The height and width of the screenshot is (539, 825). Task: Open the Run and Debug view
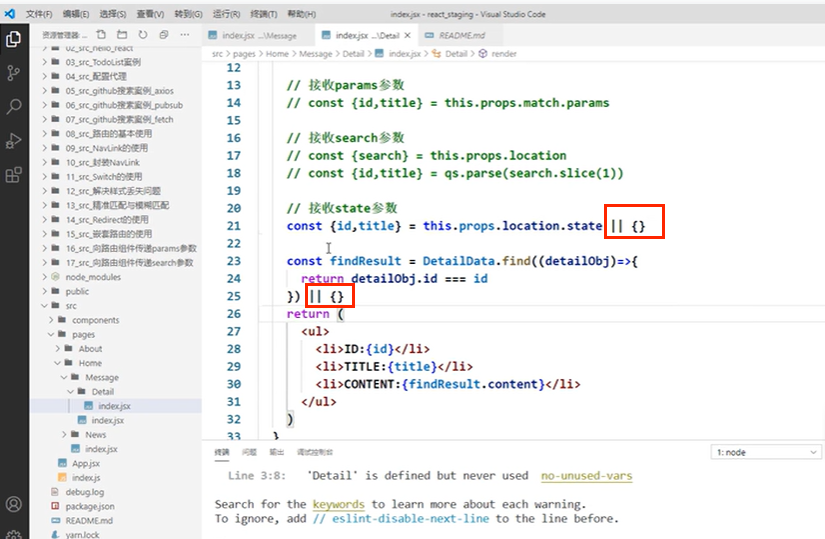(x=14, y=141)
